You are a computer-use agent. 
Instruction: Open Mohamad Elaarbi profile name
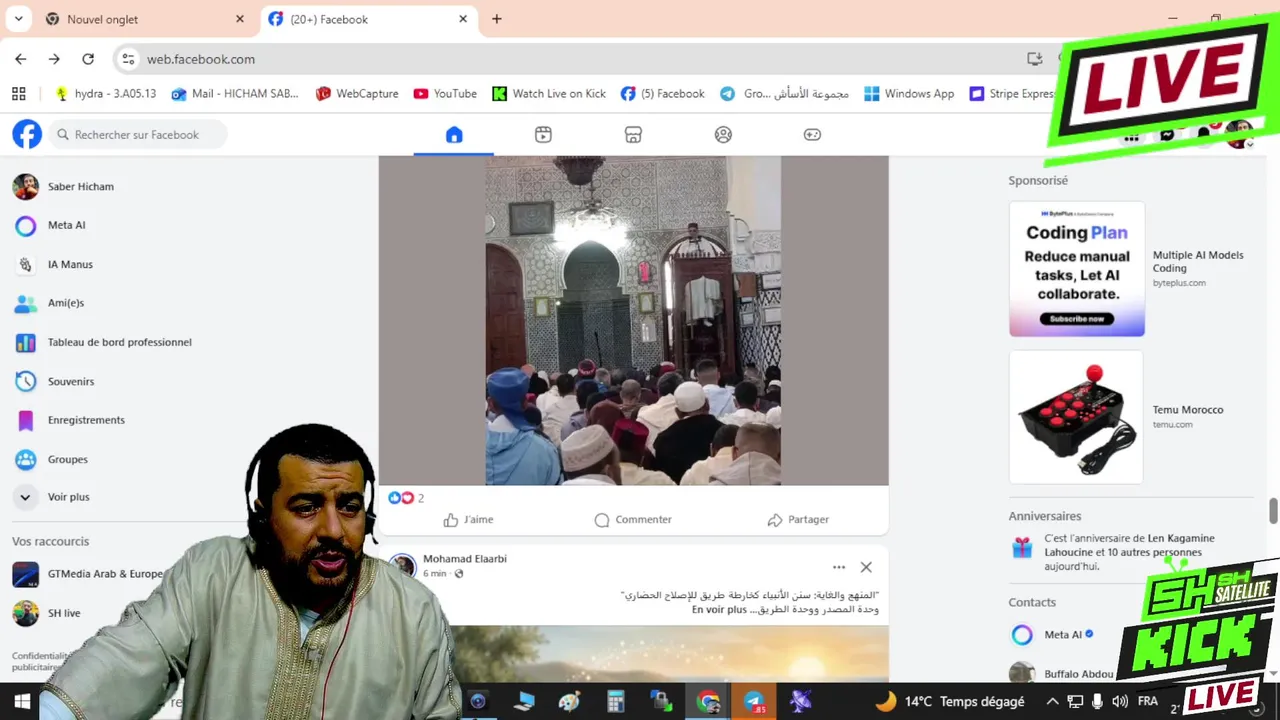(465, 559)
